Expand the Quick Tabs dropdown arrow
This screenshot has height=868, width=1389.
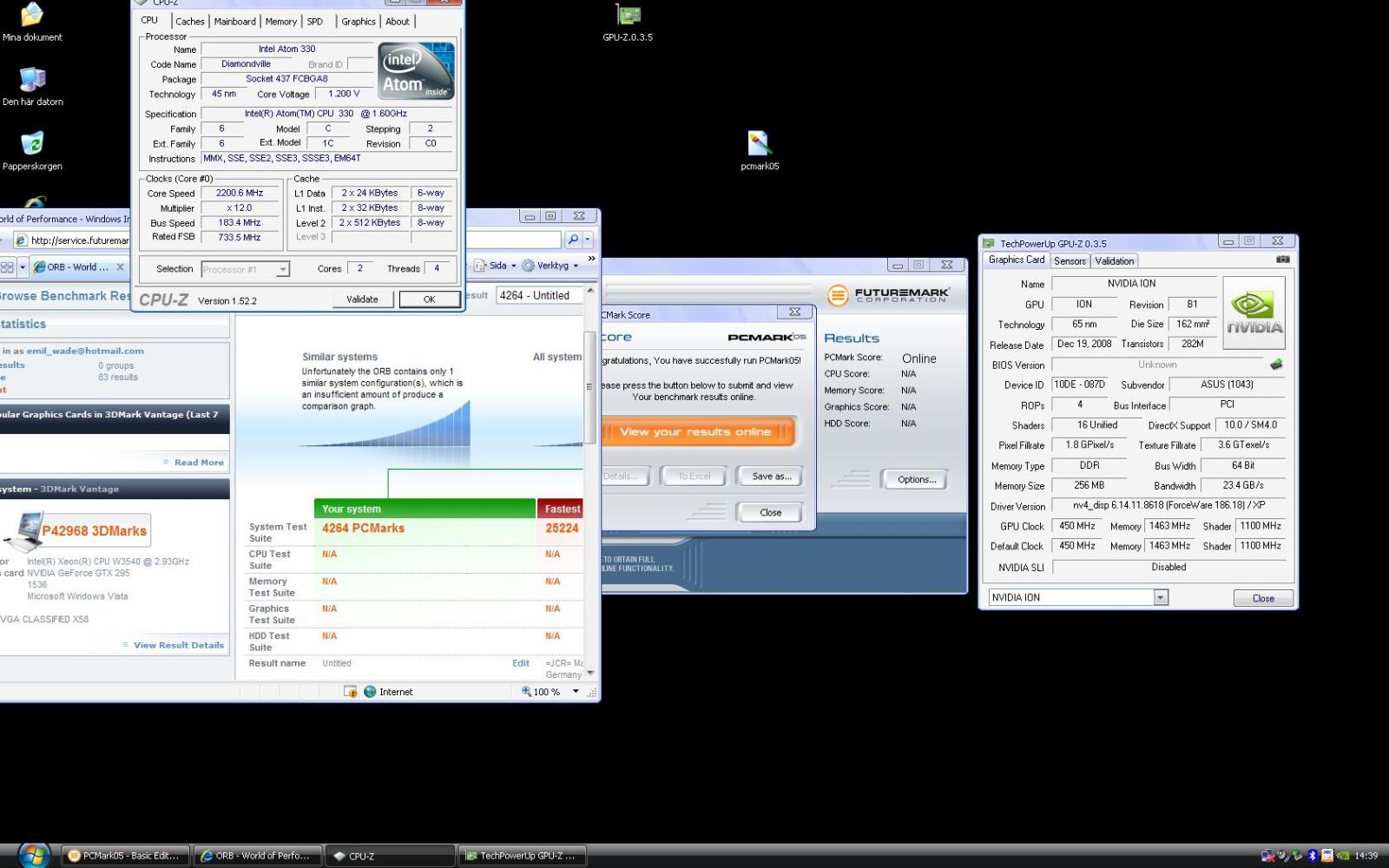coord(23,267)
